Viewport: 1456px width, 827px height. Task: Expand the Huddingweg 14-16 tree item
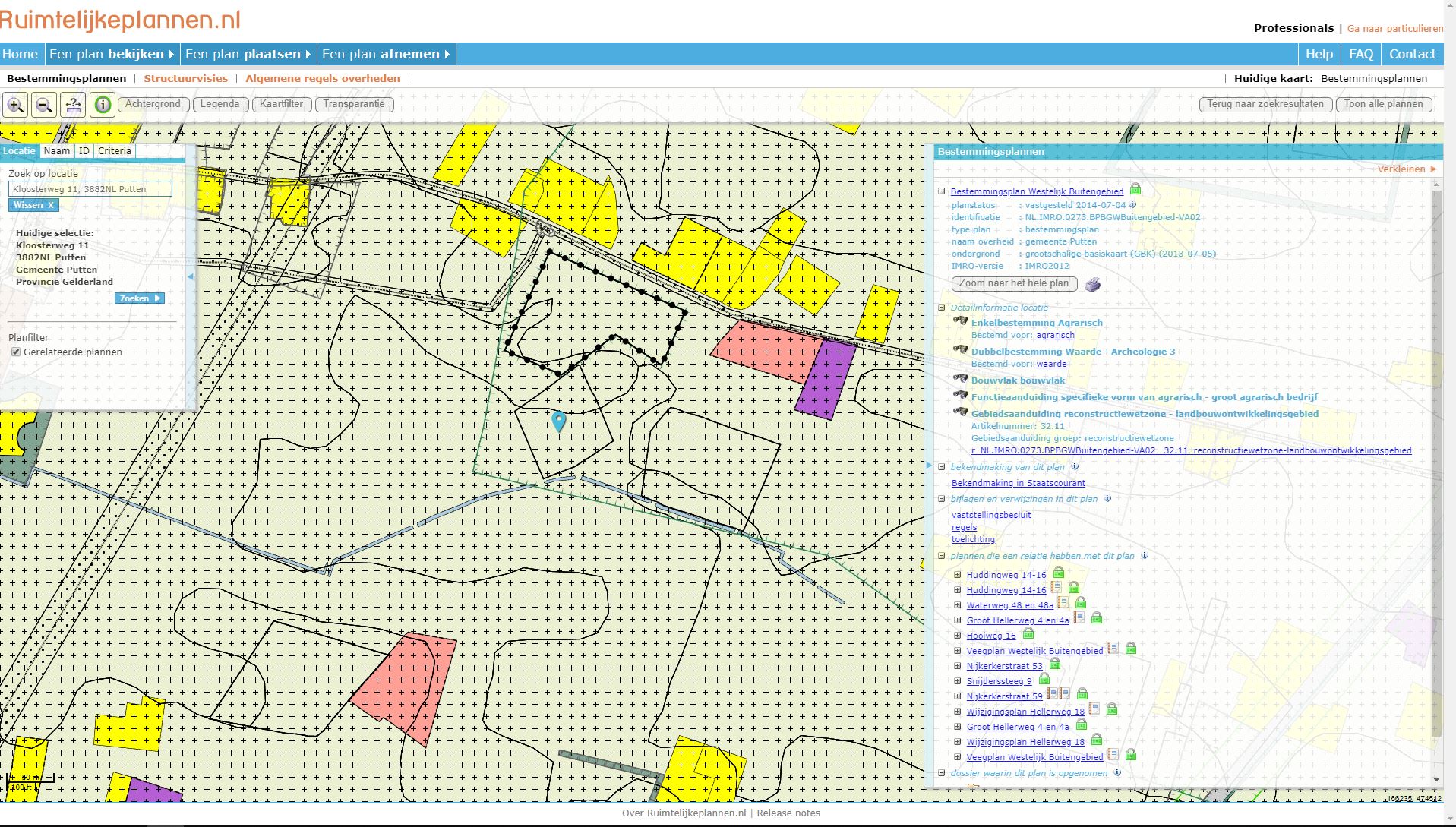[959, 576]
